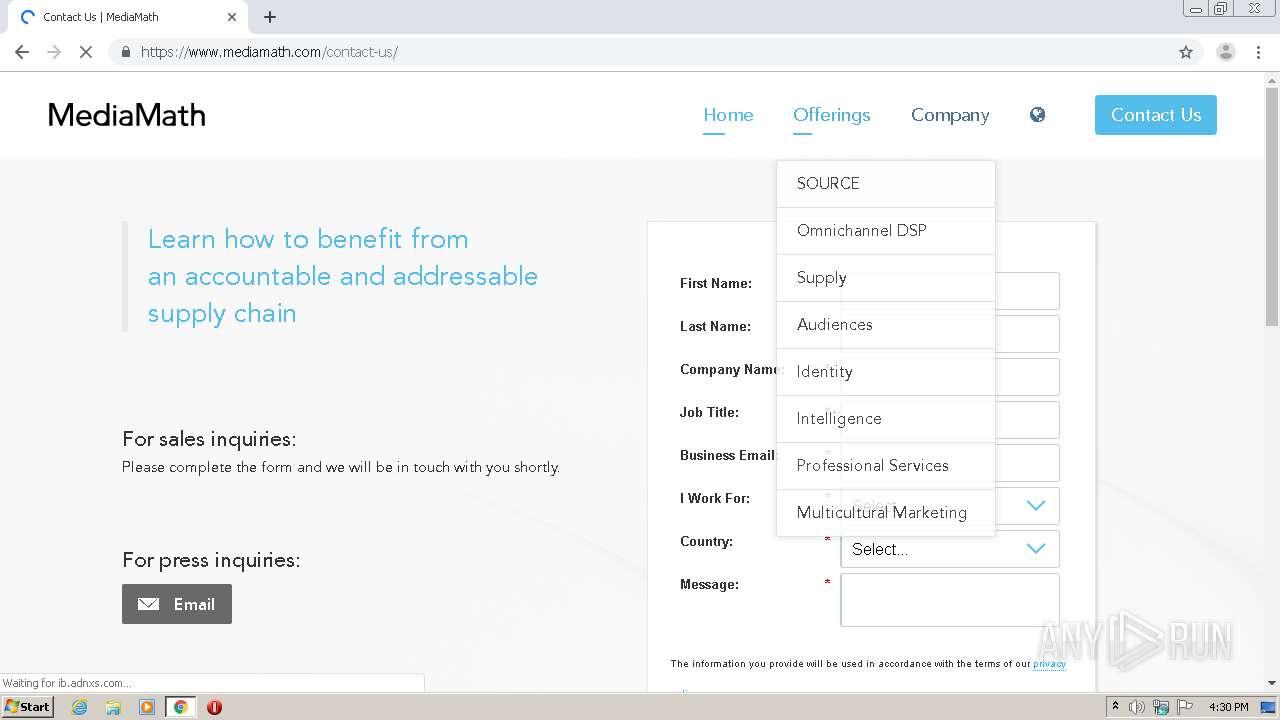
Task: Choose Supply from the Offerings menu
Action: pyautogui.click(x=886, y=278)
